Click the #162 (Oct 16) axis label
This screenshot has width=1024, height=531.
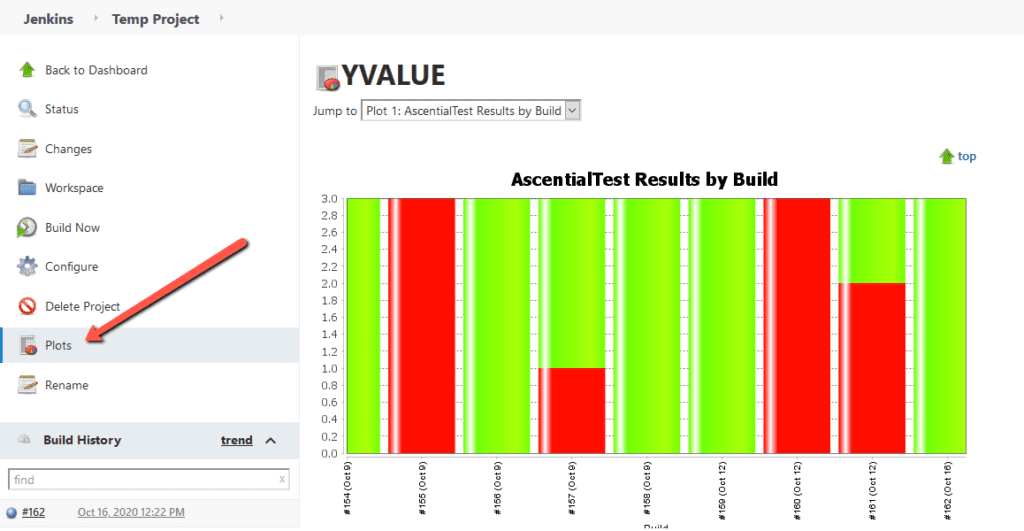point(948,491)
